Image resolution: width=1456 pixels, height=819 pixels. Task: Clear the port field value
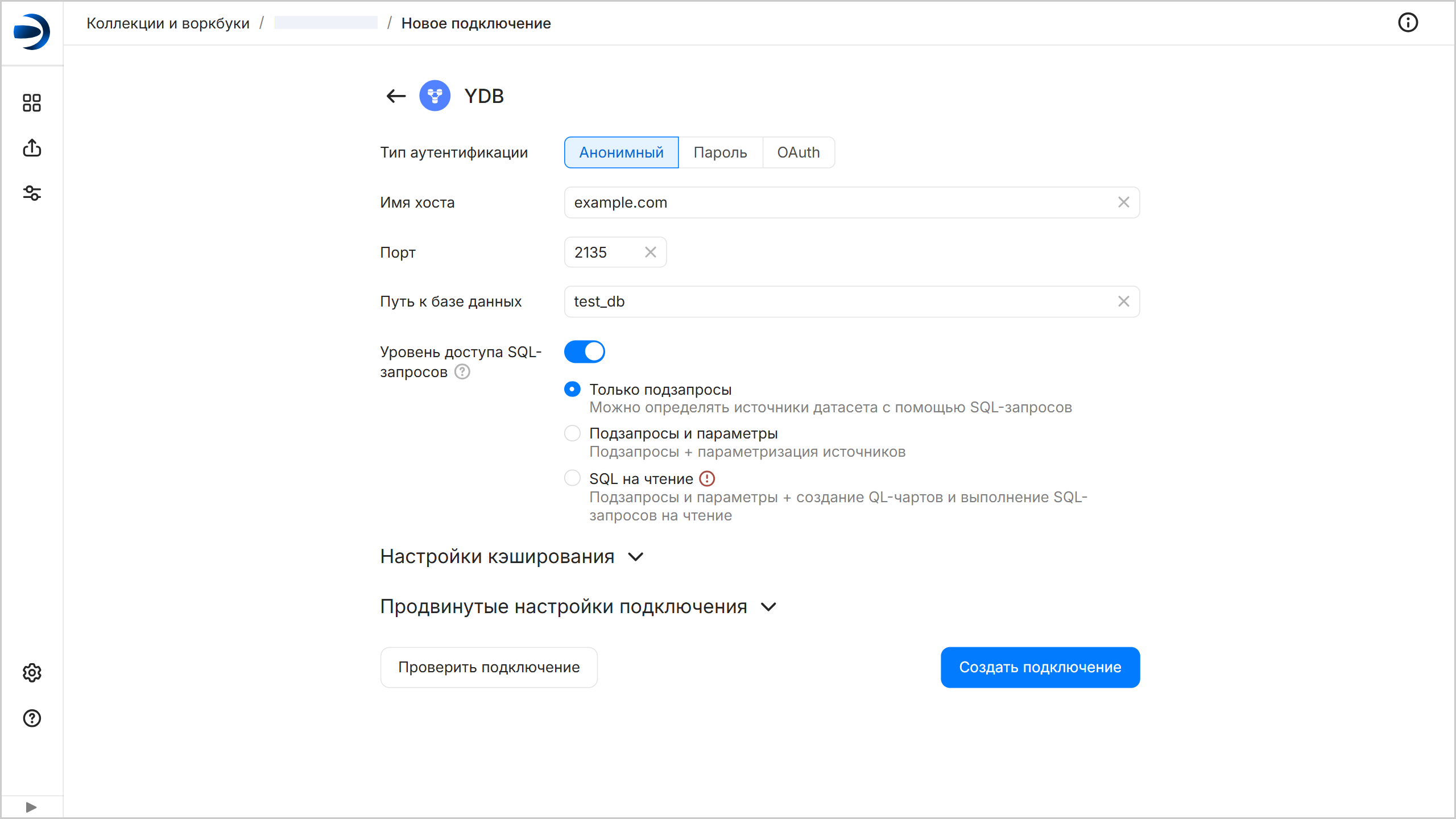point(651,252)
